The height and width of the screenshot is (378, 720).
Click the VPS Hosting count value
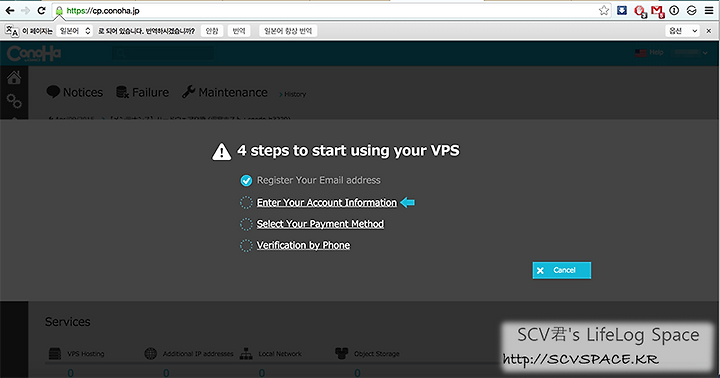click(70, 373)
